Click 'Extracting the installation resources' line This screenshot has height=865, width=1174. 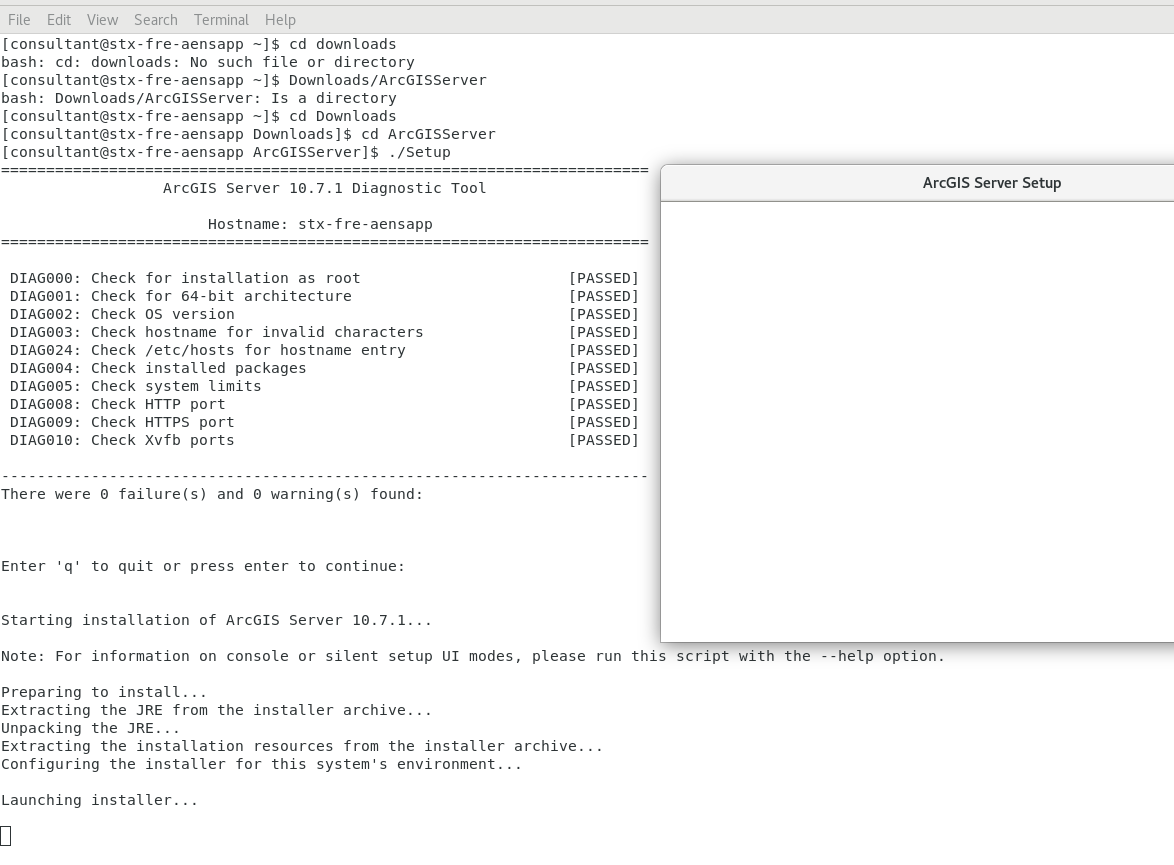[302, 745]
